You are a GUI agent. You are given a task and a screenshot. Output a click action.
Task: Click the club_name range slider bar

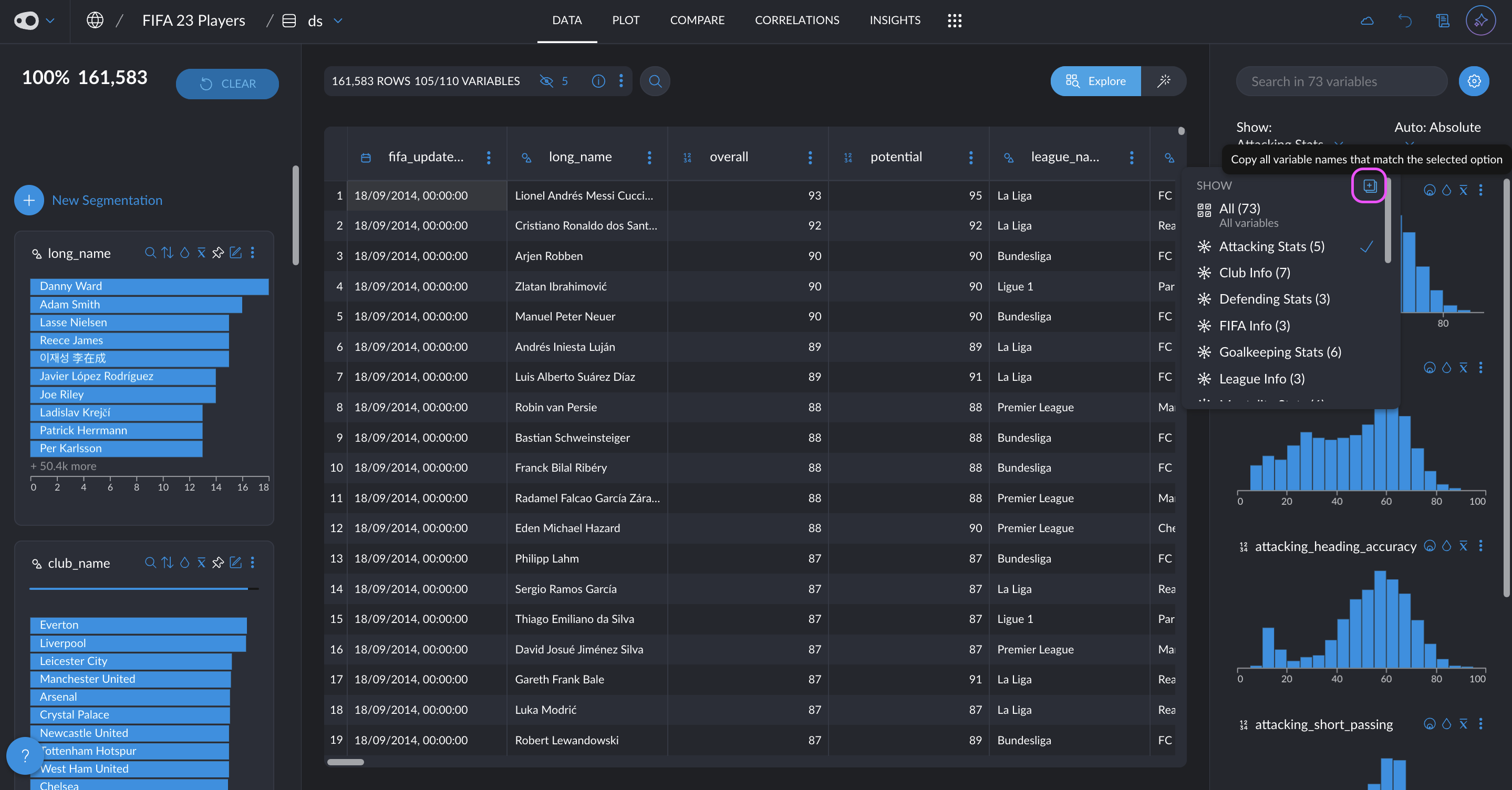(144, 588)
